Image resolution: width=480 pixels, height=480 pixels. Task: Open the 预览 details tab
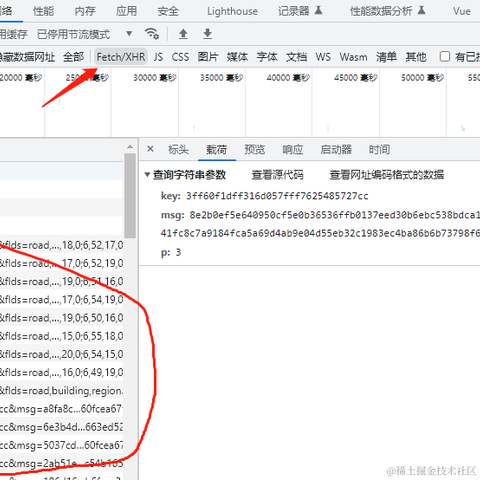255,149
